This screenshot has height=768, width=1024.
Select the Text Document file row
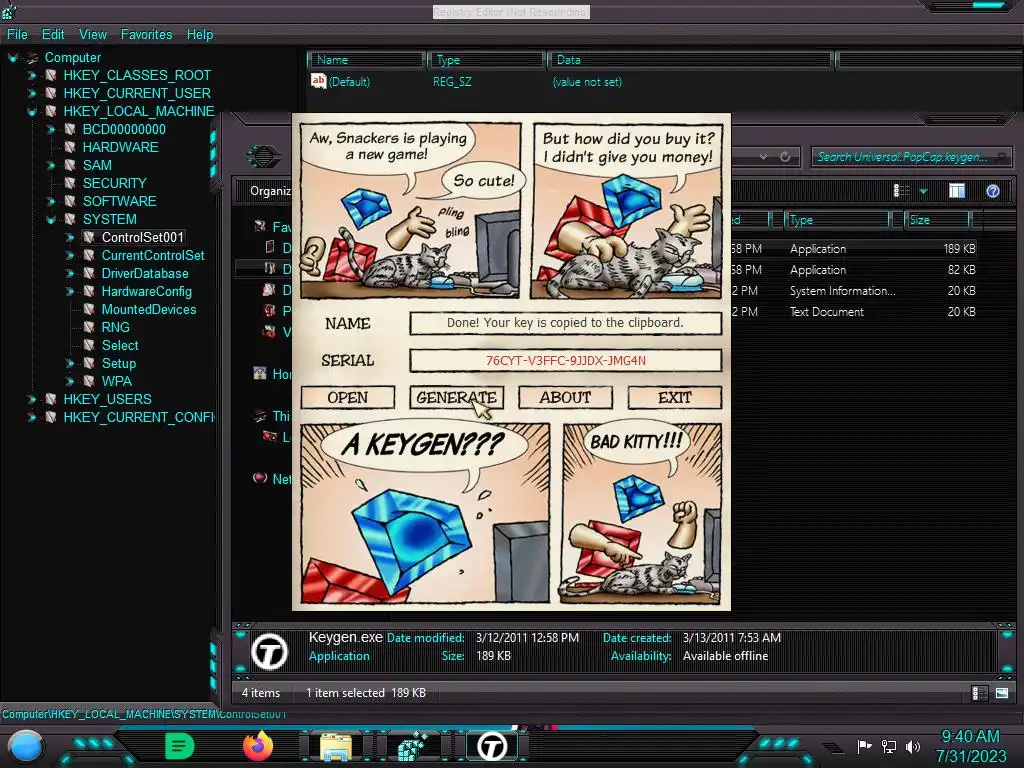(x=854, y=312)
